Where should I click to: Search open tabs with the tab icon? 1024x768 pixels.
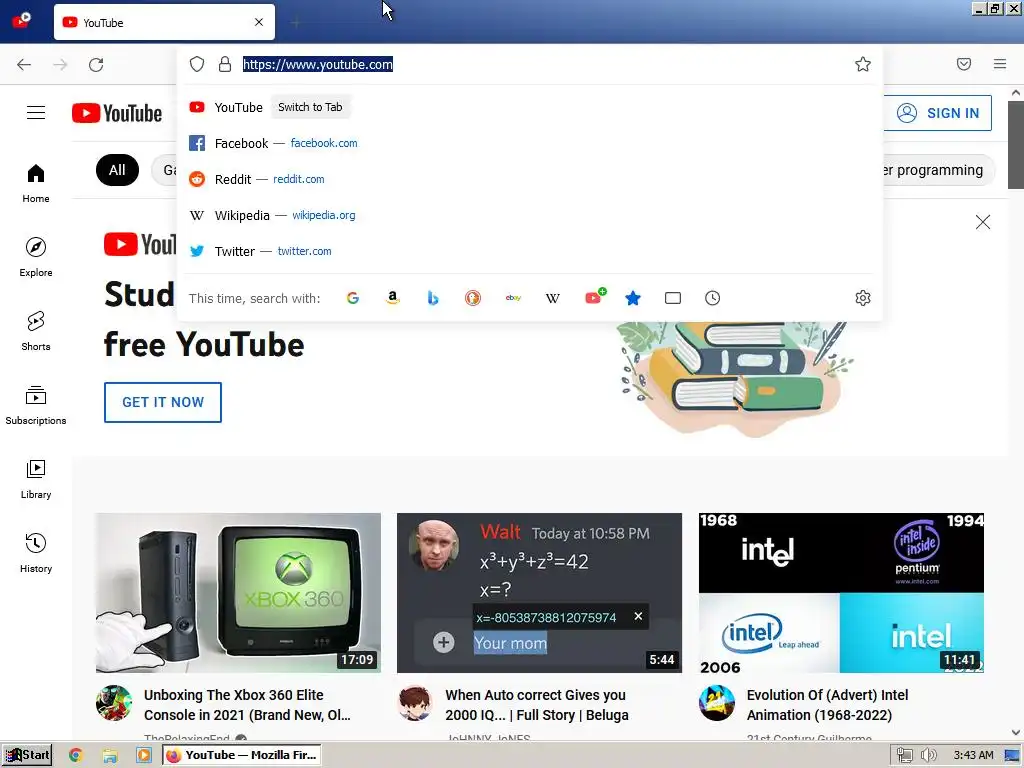[673, 298]
